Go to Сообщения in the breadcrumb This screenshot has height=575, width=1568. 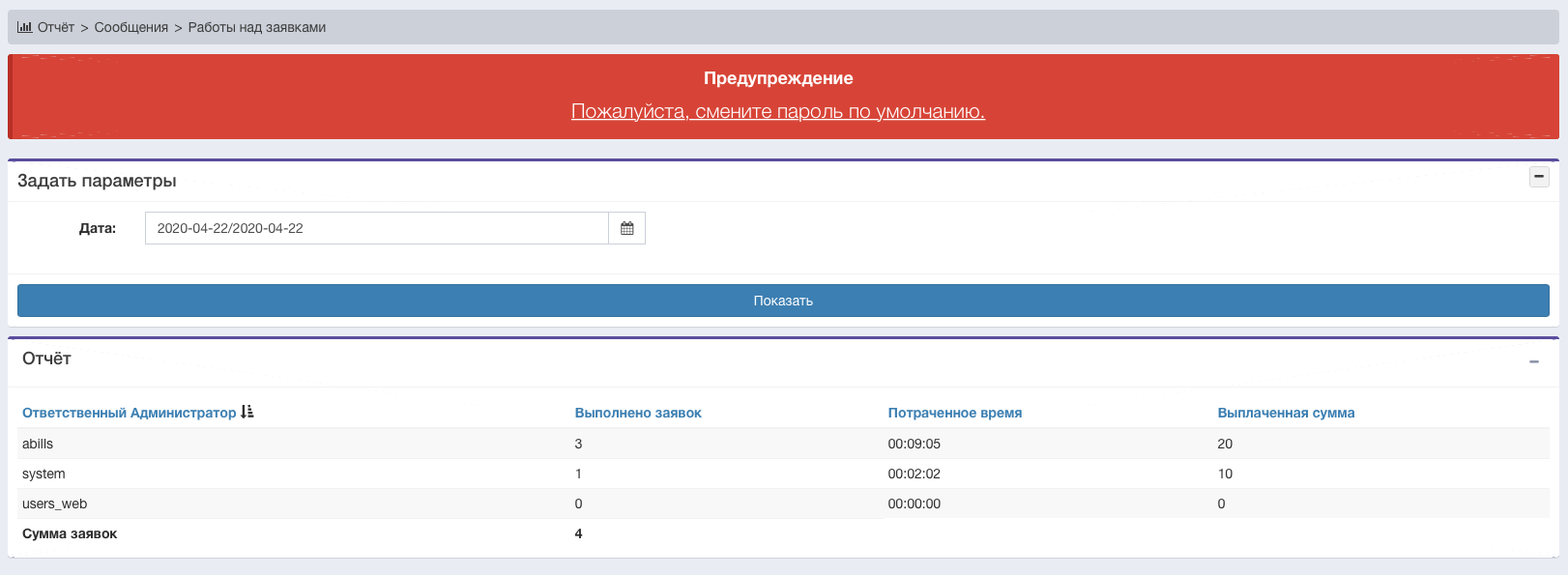131,27
